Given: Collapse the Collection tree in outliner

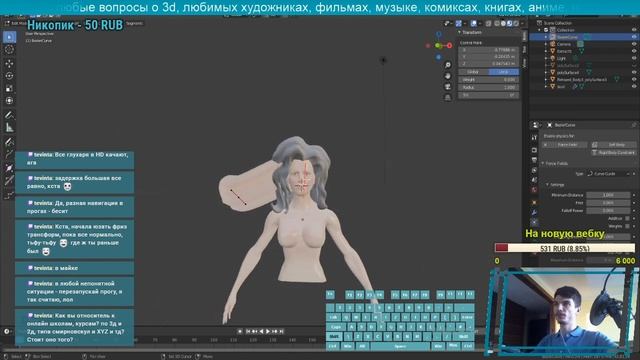Looking at the screenshot, I should [540, 30].
